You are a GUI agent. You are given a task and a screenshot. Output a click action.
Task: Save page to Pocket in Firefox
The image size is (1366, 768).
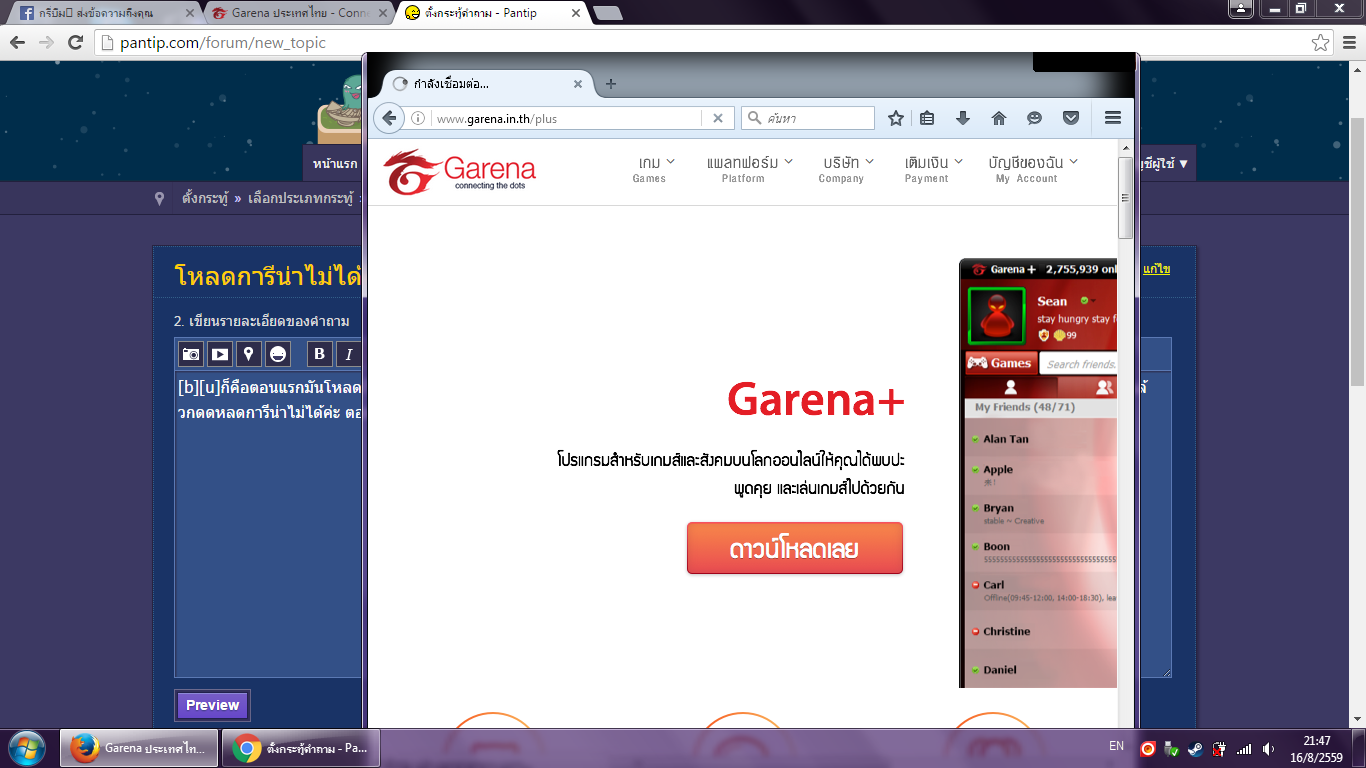click(1071, 118)
